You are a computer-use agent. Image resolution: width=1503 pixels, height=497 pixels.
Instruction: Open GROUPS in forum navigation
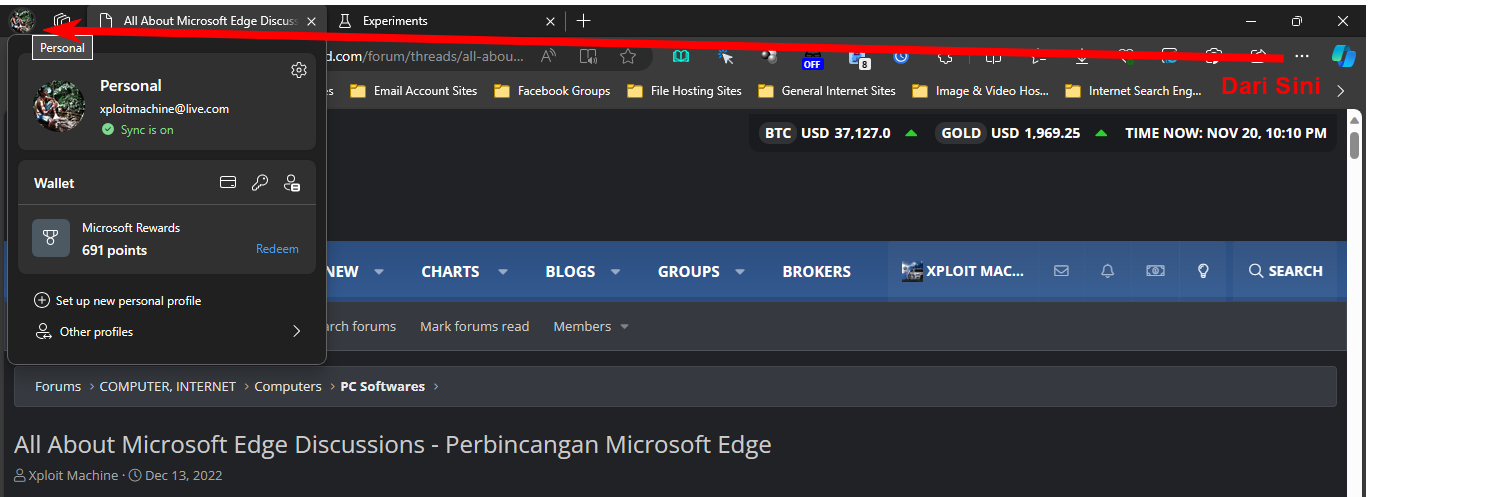[x=689, y=271]
